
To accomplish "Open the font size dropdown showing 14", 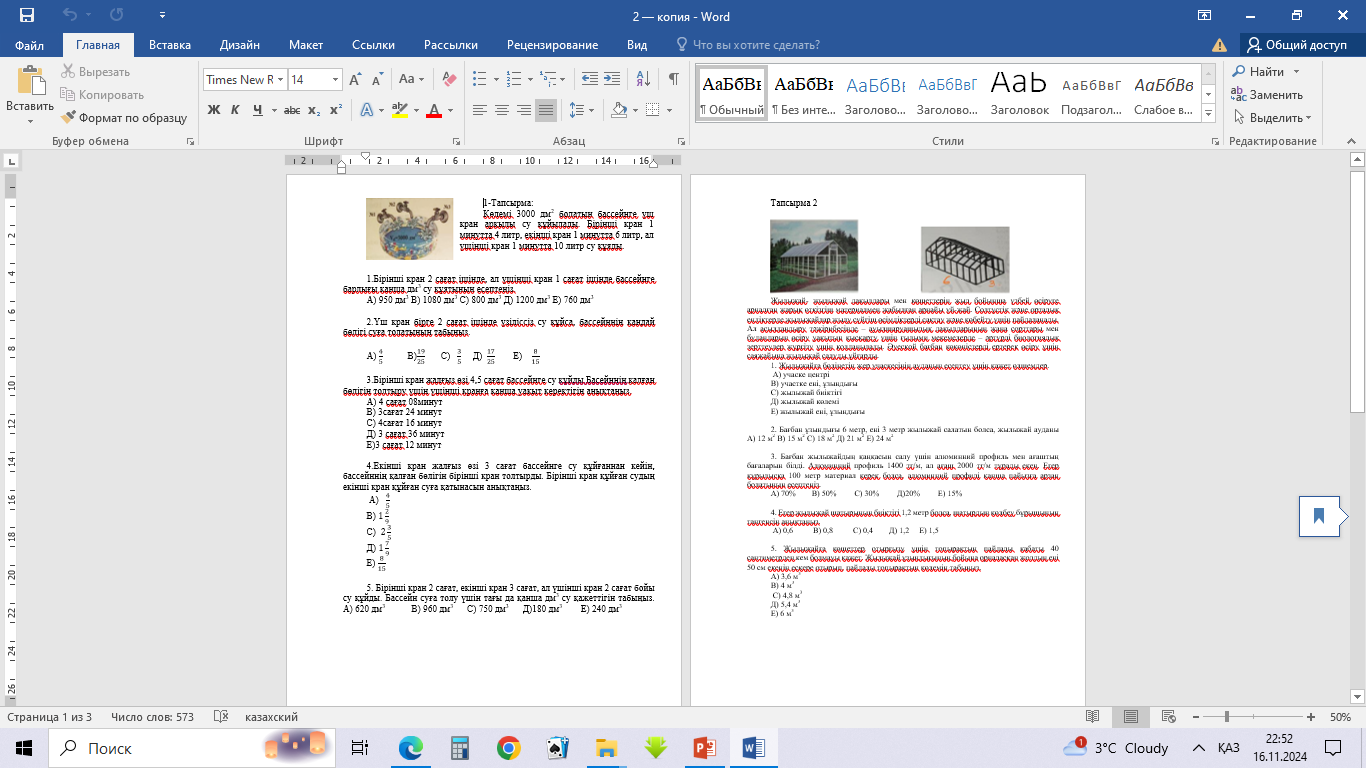I will point(336,79).
